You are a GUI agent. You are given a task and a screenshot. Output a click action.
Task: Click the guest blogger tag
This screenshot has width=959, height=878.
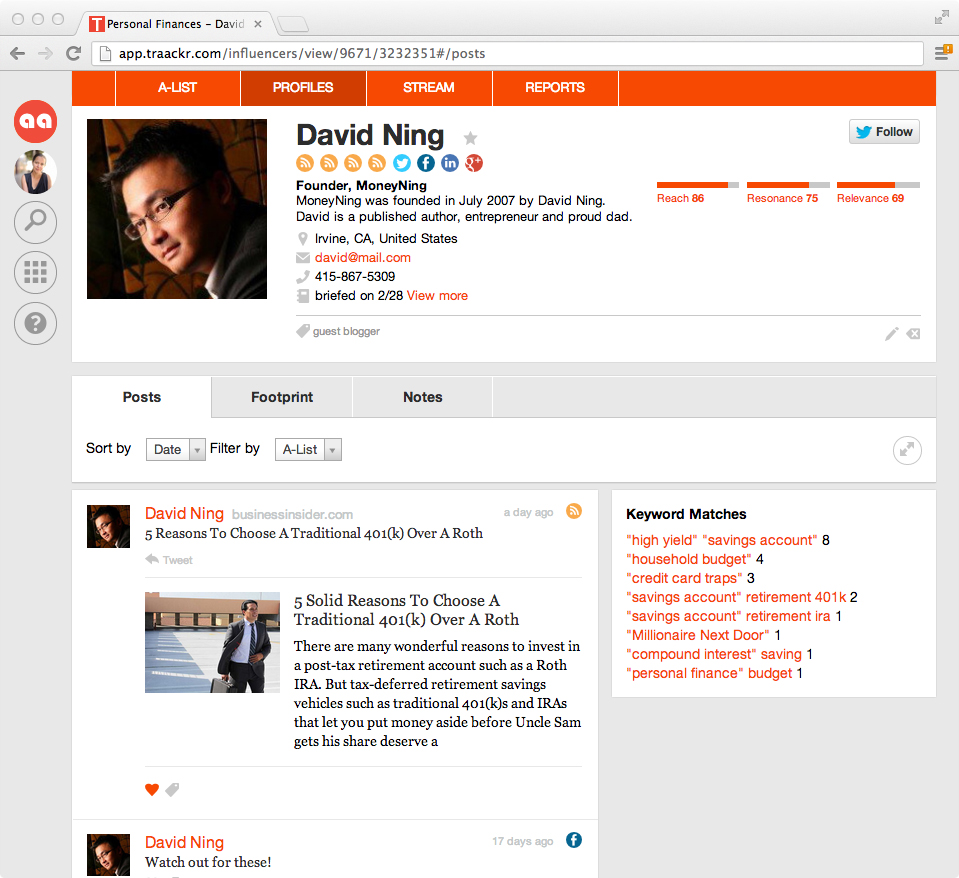[x=346, y=331]
